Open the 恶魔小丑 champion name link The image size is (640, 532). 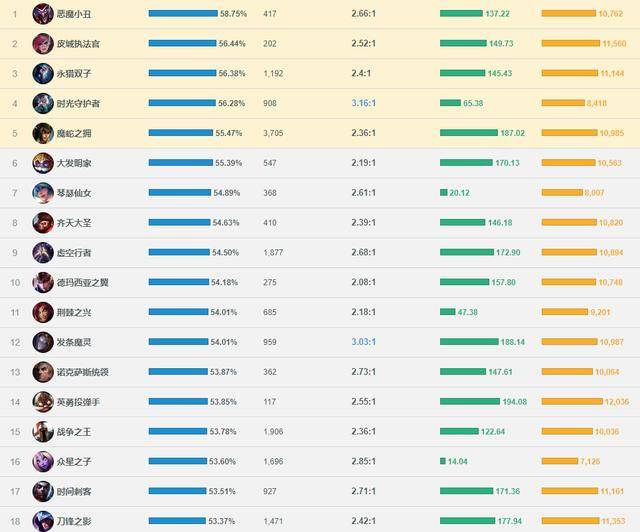(x=74, y=14)
